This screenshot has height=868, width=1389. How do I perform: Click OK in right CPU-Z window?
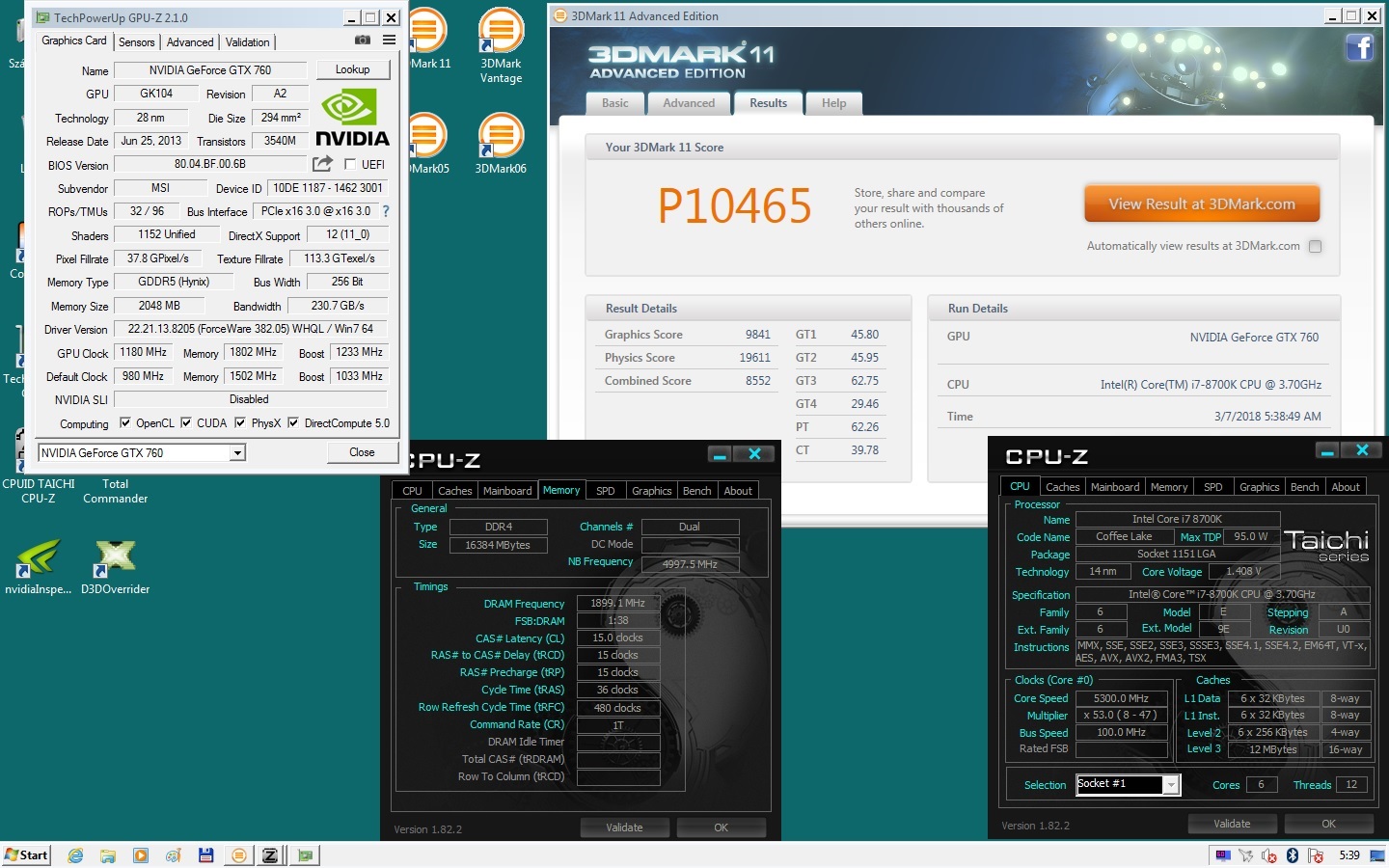1328,824
